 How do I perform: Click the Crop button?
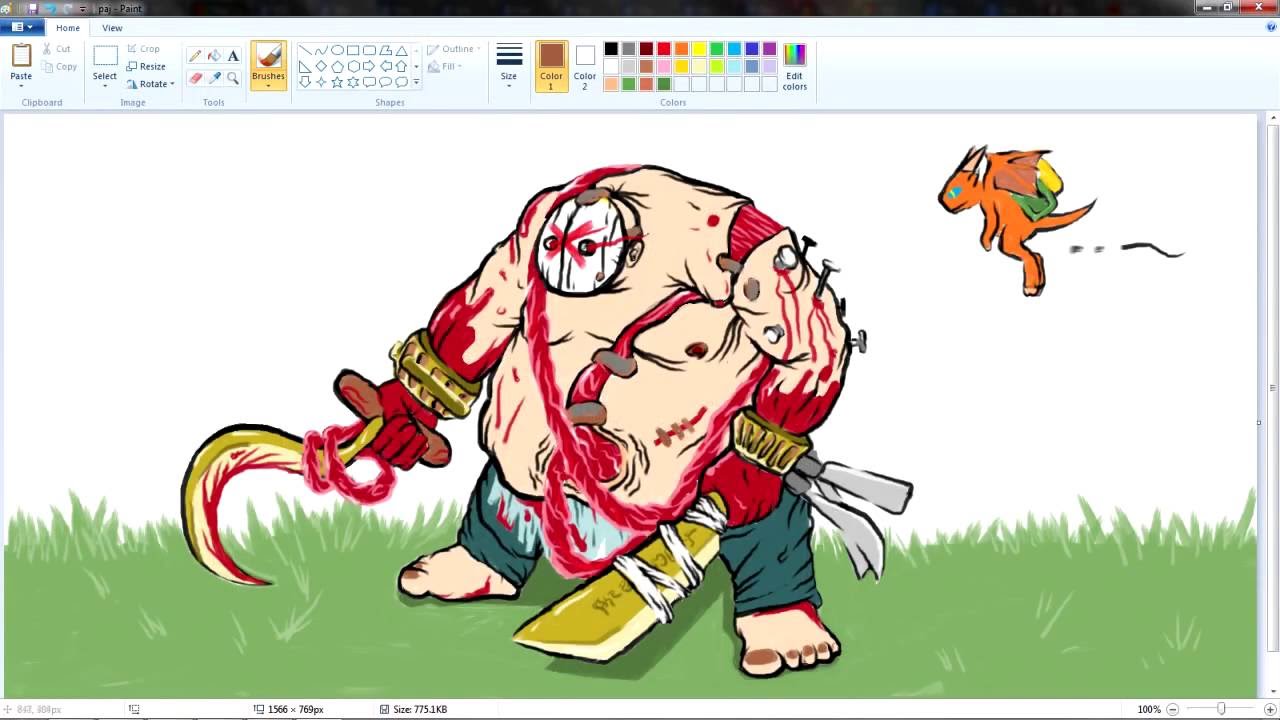coord(143,49)
